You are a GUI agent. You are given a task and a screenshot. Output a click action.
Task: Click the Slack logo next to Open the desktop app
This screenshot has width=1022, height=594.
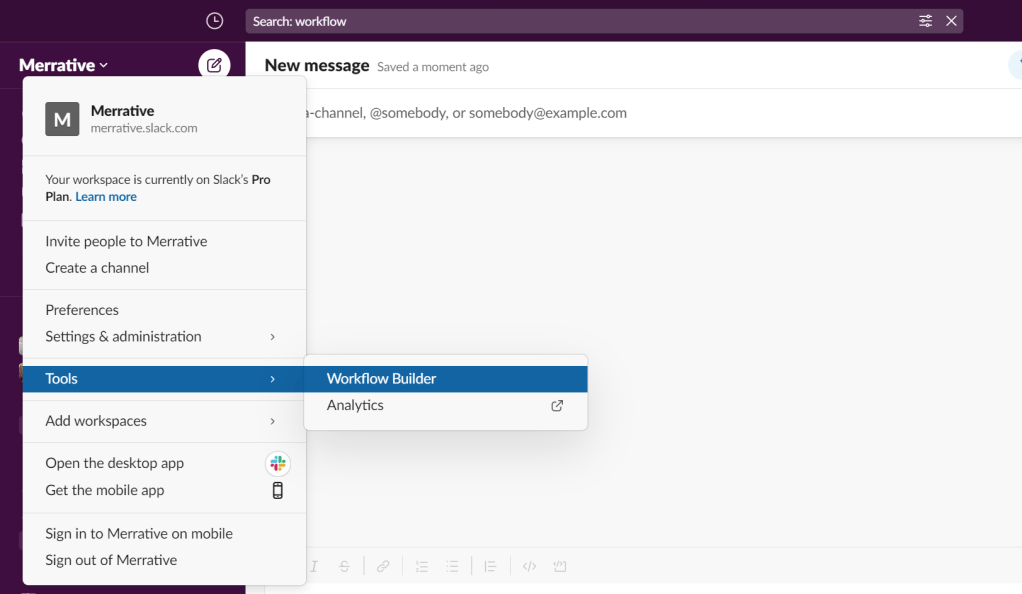pos(277,463)
